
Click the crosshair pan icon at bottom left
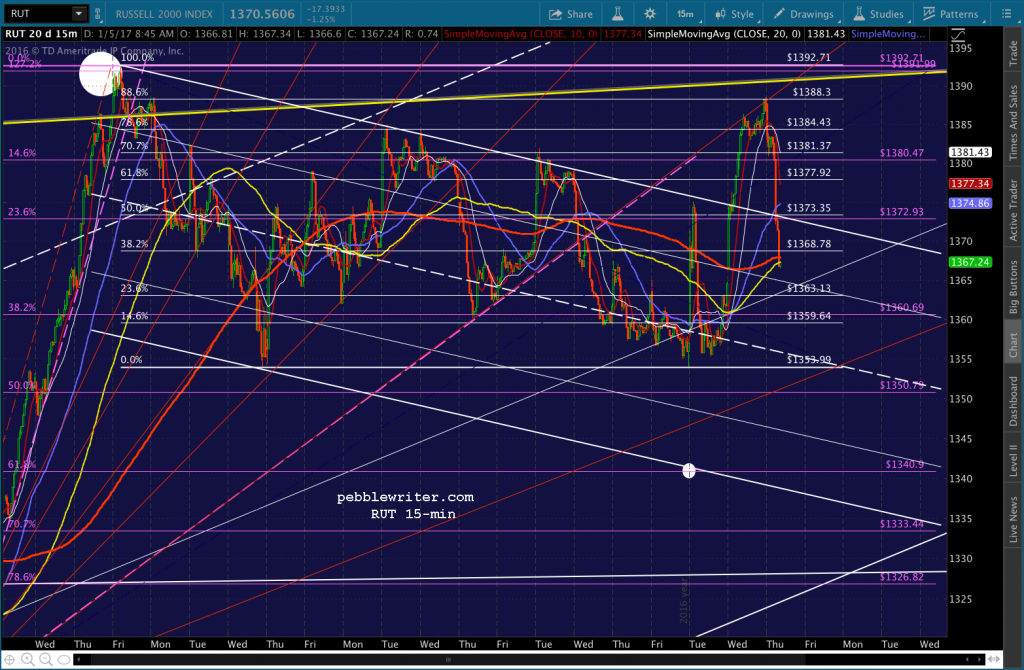coord(10,660)
